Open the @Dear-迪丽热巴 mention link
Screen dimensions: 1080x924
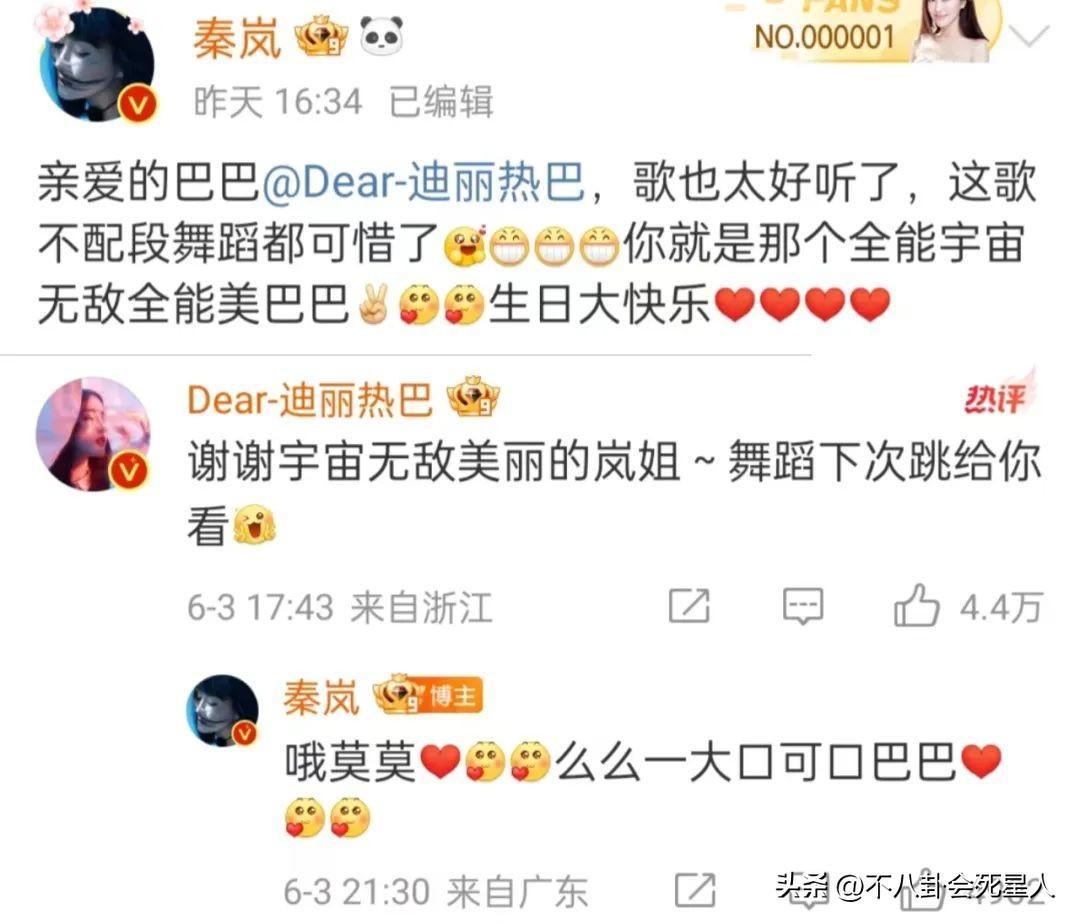tap(424, 184)
